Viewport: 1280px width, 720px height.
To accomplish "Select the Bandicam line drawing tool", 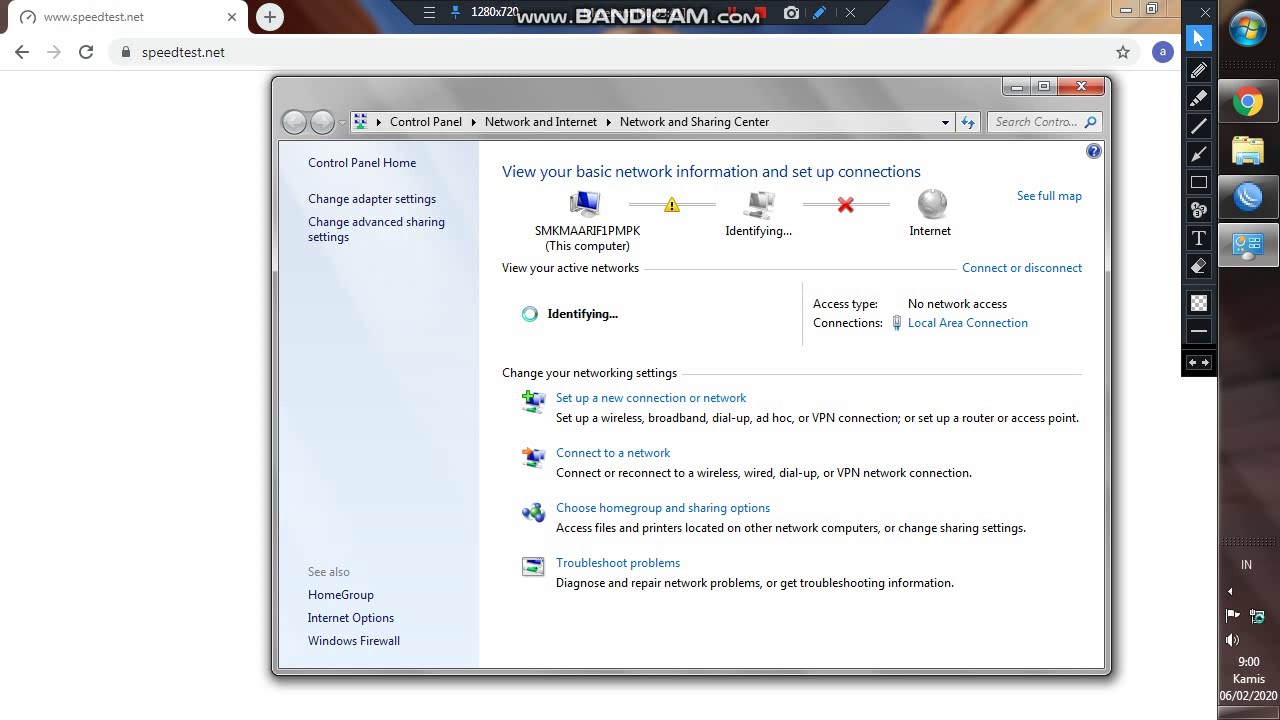I will (x=1199, y=126).
